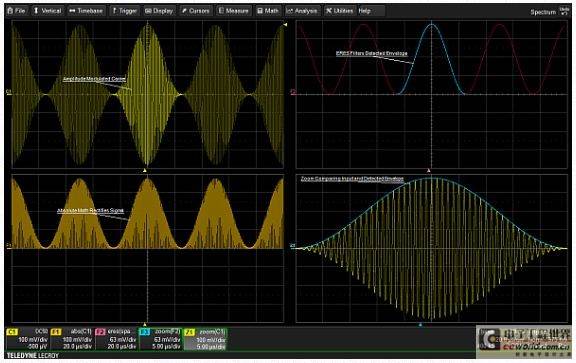The width and height of the screenshot is (576, 363).
Task: Open the Math menu
Action: pos(268,11)
